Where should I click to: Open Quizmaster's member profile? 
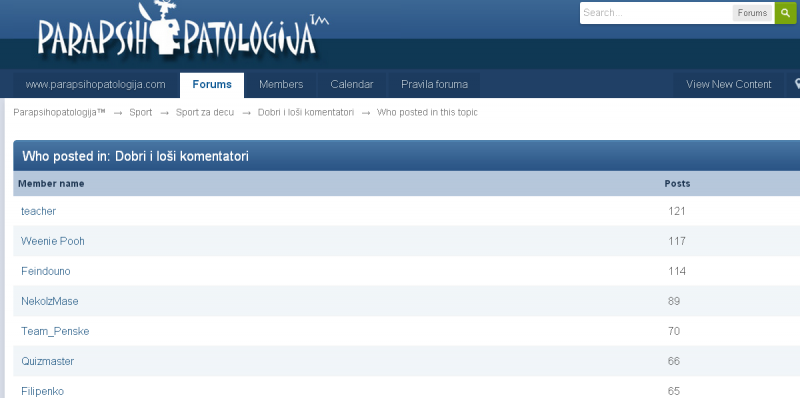47,362
